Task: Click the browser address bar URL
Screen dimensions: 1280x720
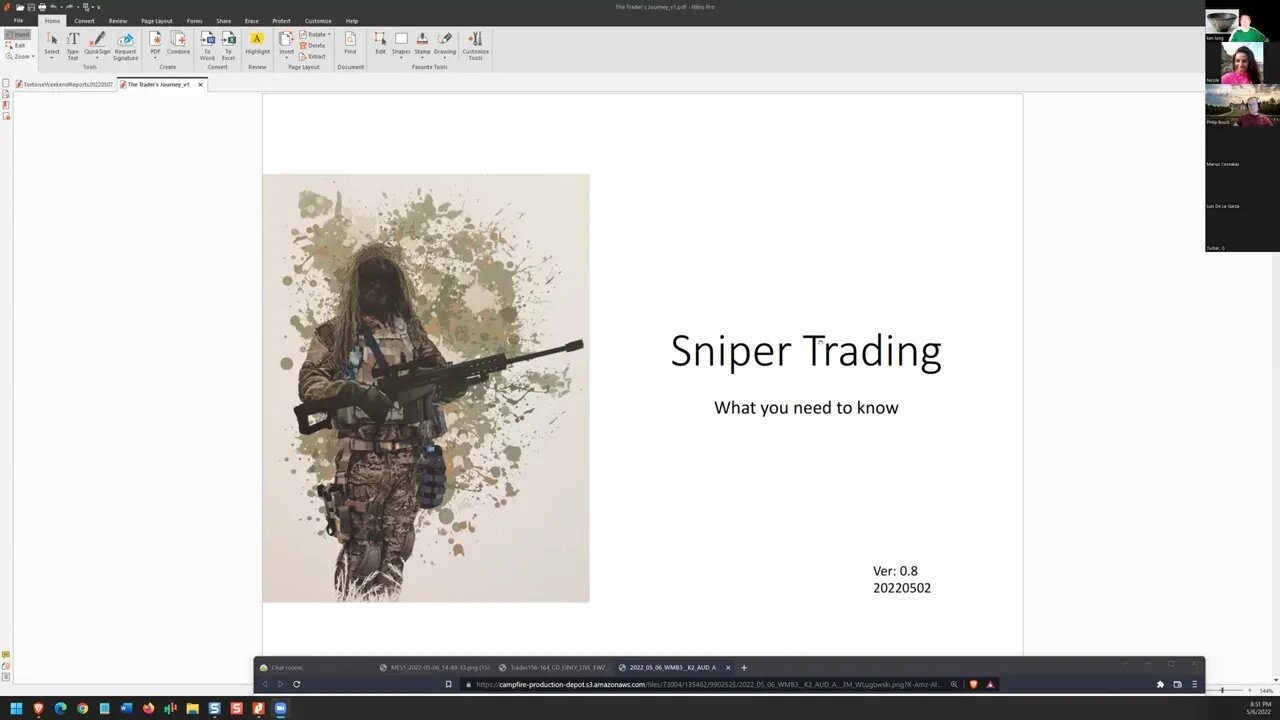Action: (x=708, y=684)
